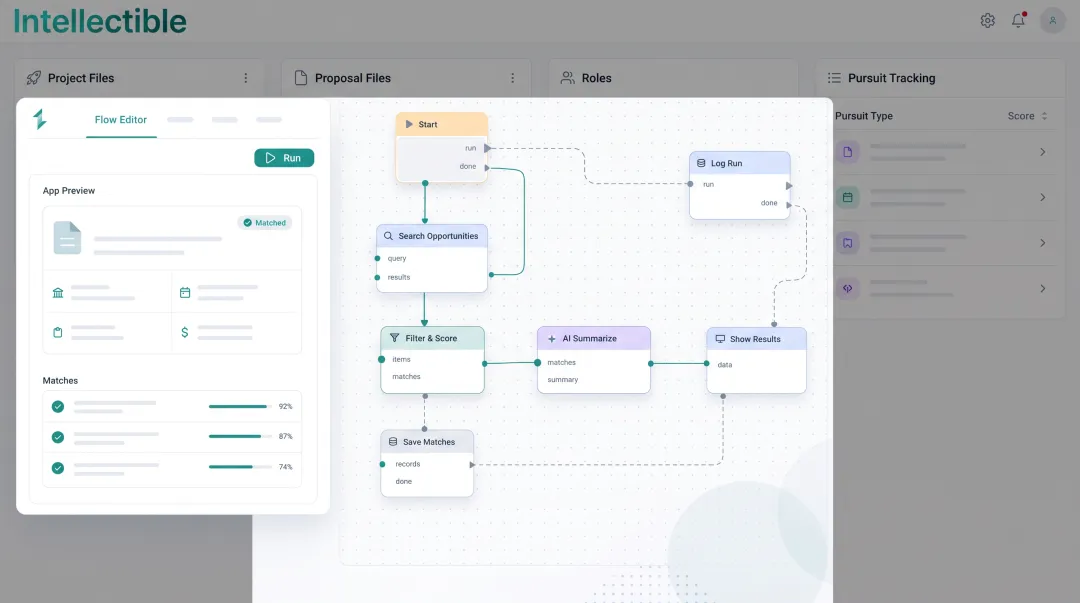Click the Show Results data port

(x=707, y=364)
